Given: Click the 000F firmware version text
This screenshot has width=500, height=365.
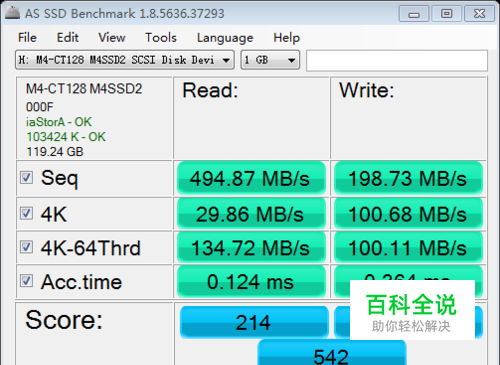Looking at the screenshot, I should click(x=40, y=107).
